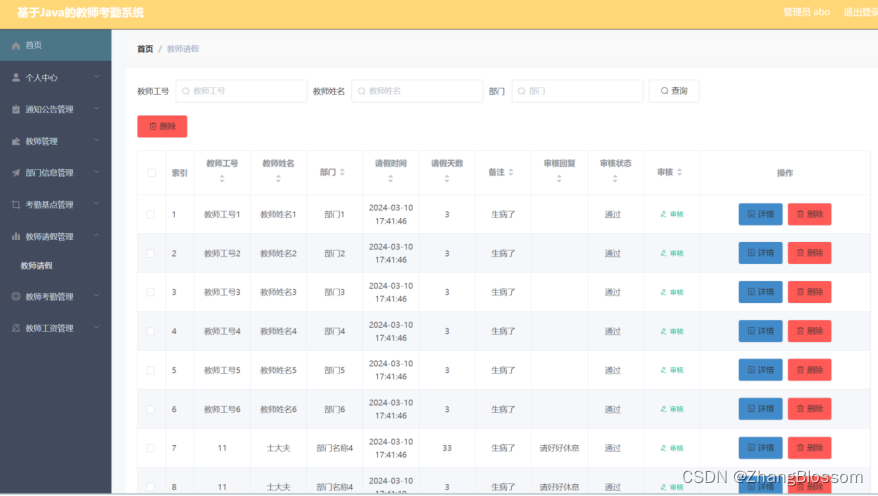Click the sort arrows under 请假天数 header
Viewport: 878px width, 496px height.
pos(447,179)
